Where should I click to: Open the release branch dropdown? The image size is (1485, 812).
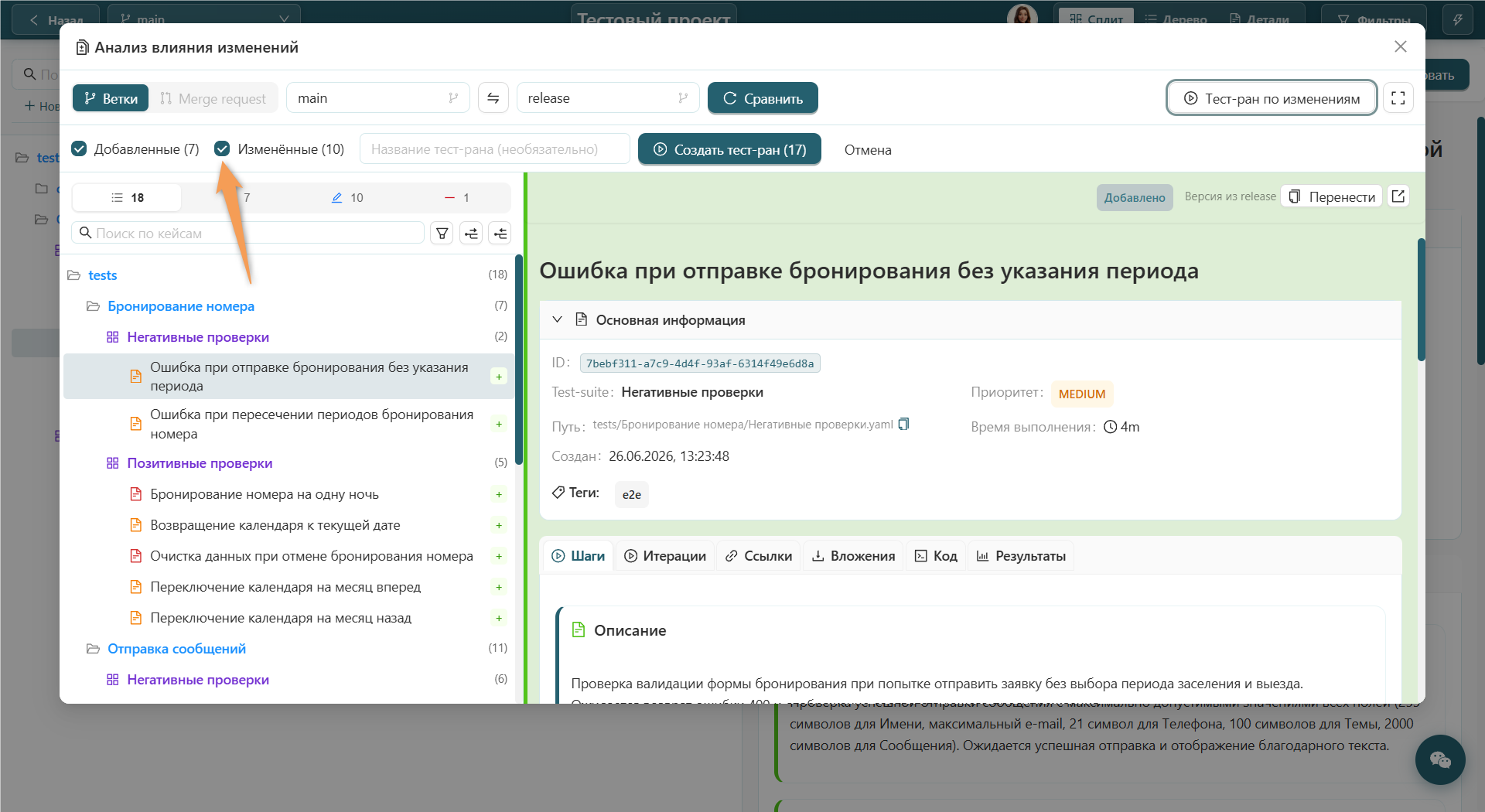click(608, 98)
